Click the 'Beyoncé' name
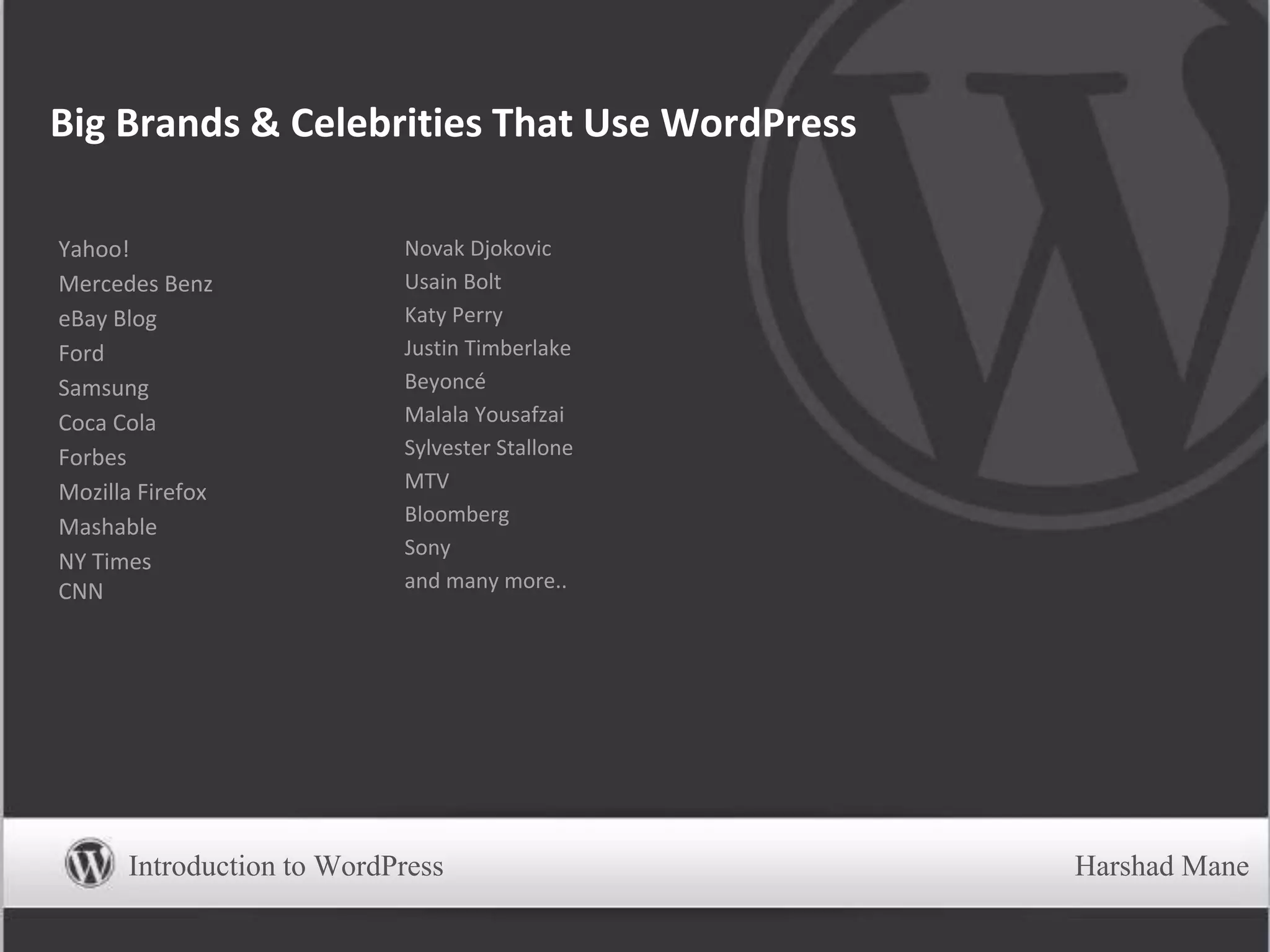Viewport: 1270px width, 952px height. (445, 382)
